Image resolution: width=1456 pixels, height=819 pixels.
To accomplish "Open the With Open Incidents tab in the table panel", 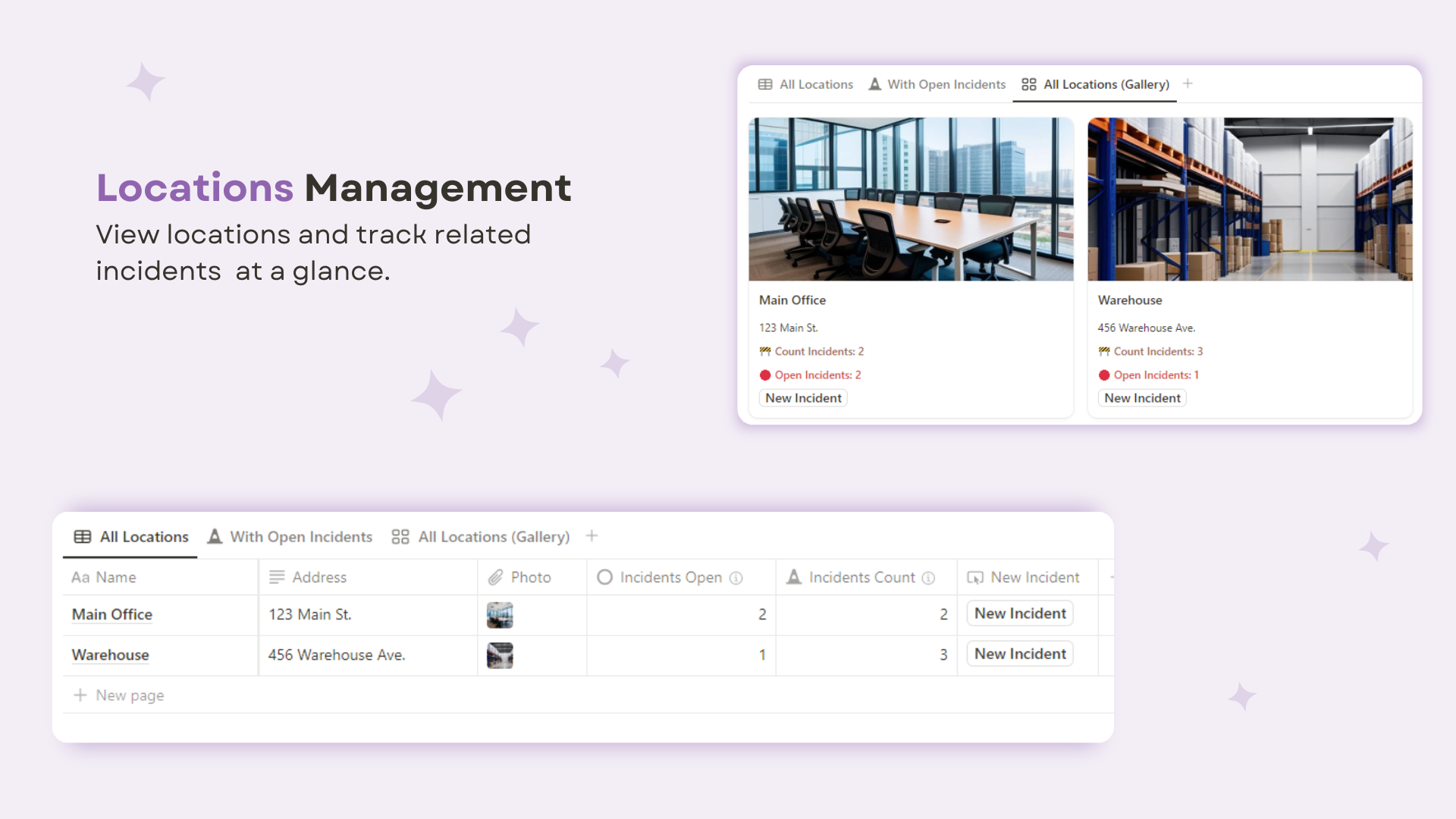I will coord(290,537).
